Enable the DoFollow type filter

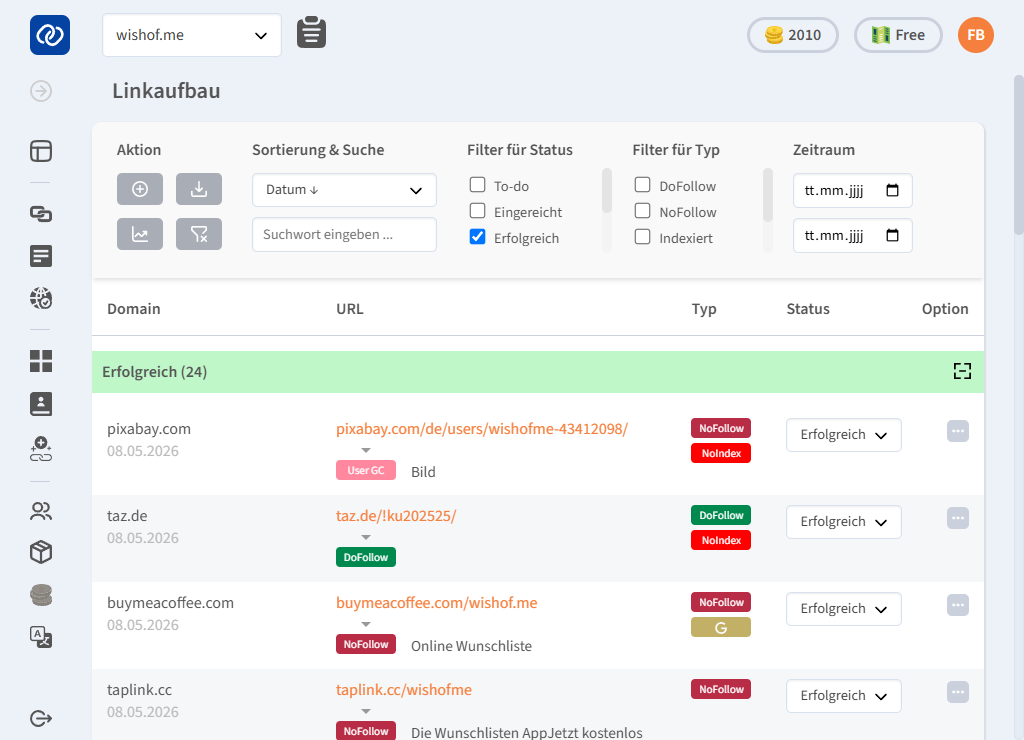(x=643, y=185)
